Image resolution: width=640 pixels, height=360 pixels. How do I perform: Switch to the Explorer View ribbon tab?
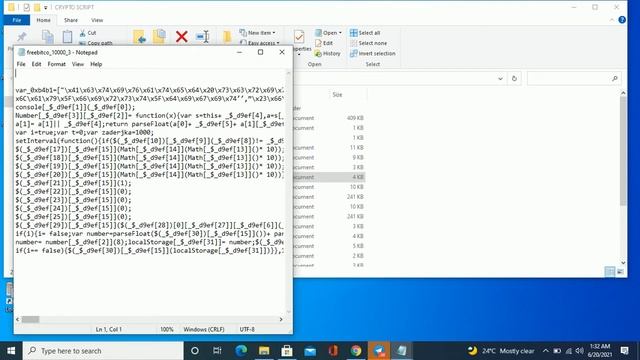click(97, 20)
